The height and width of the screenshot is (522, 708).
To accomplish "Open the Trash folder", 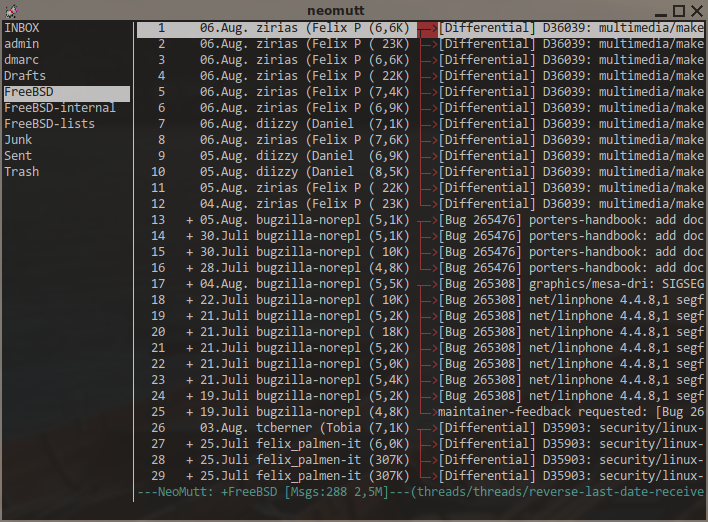I will pyautogui.click(x=22, y=172).
